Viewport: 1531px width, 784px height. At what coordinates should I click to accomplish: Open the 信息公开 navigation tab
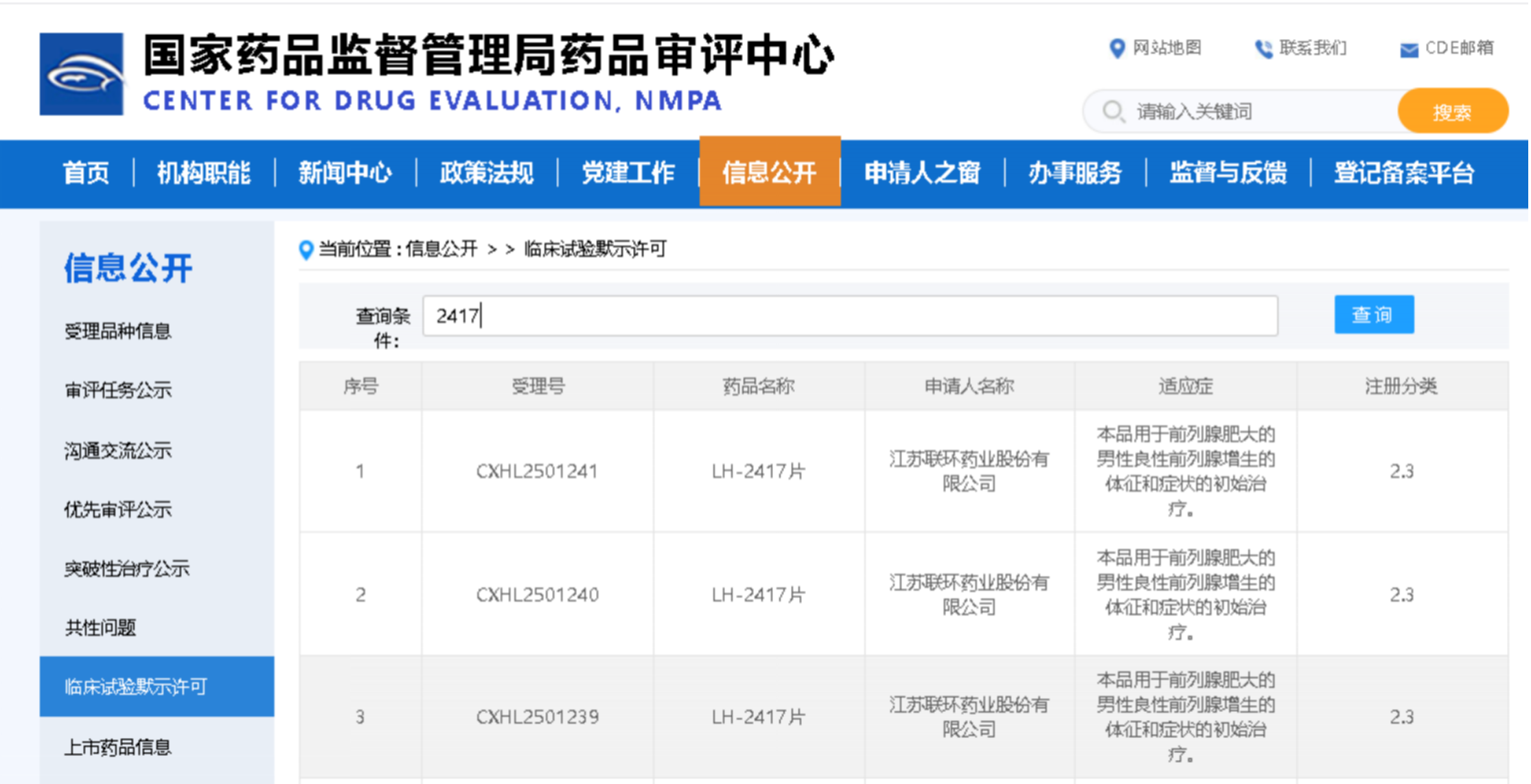(x=770, y=172)
